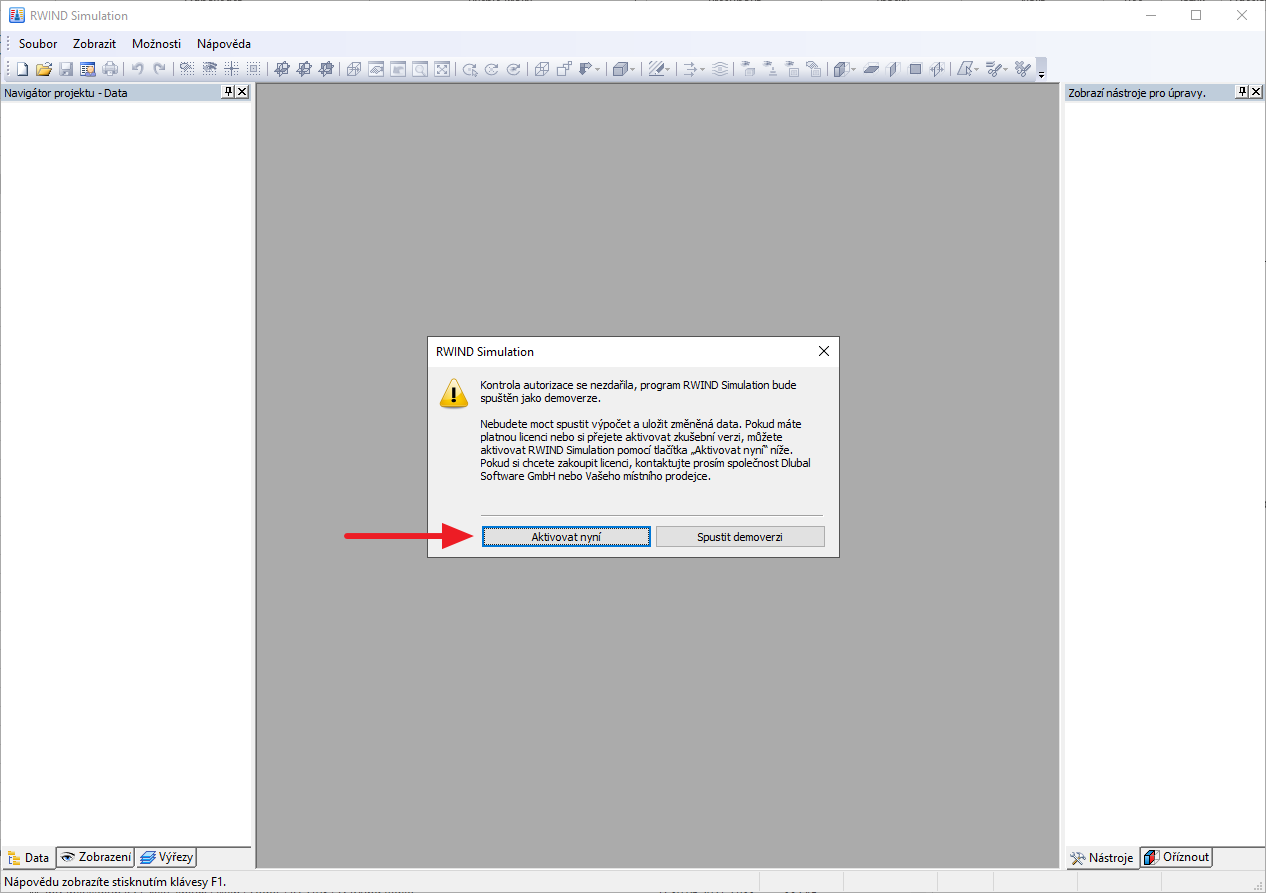Click the Redo arrow icon
Image resolution: width=1266 pixels, height=893 pixels.
pyautogui.click(x=159, y=69)
